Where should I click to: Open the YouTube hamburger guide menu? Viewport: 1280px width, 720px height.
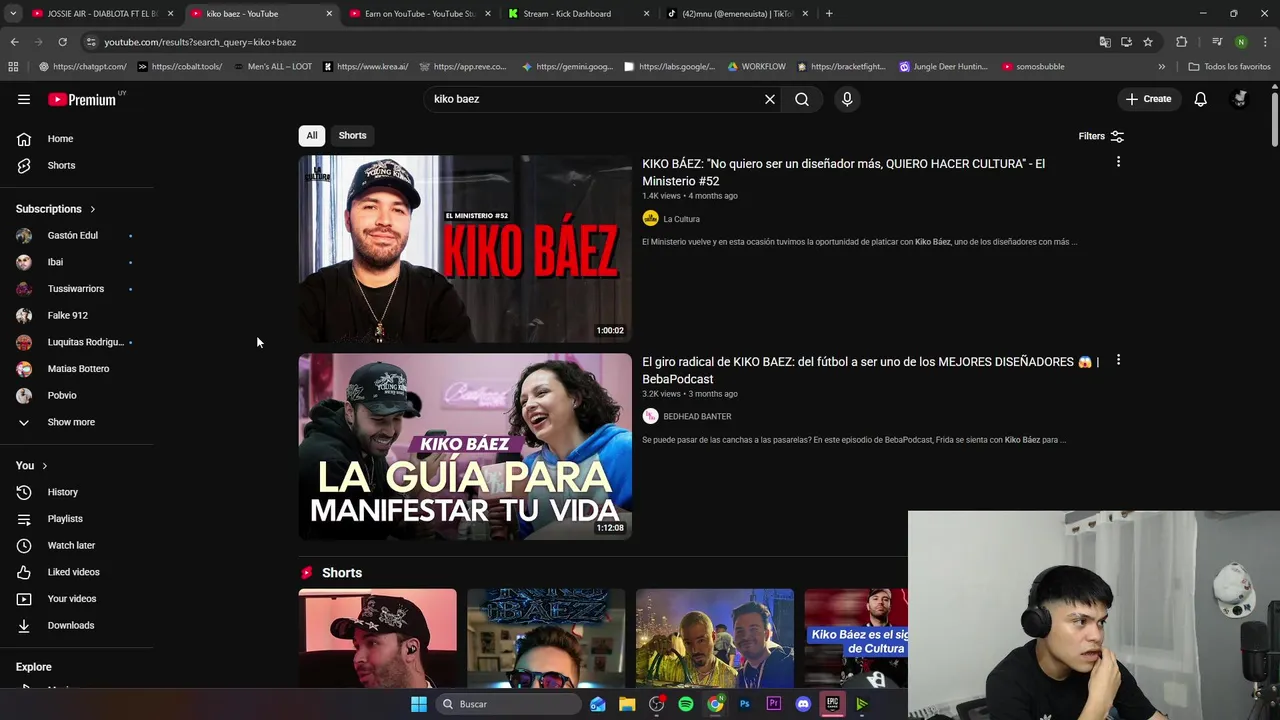(x=24, y=99)
